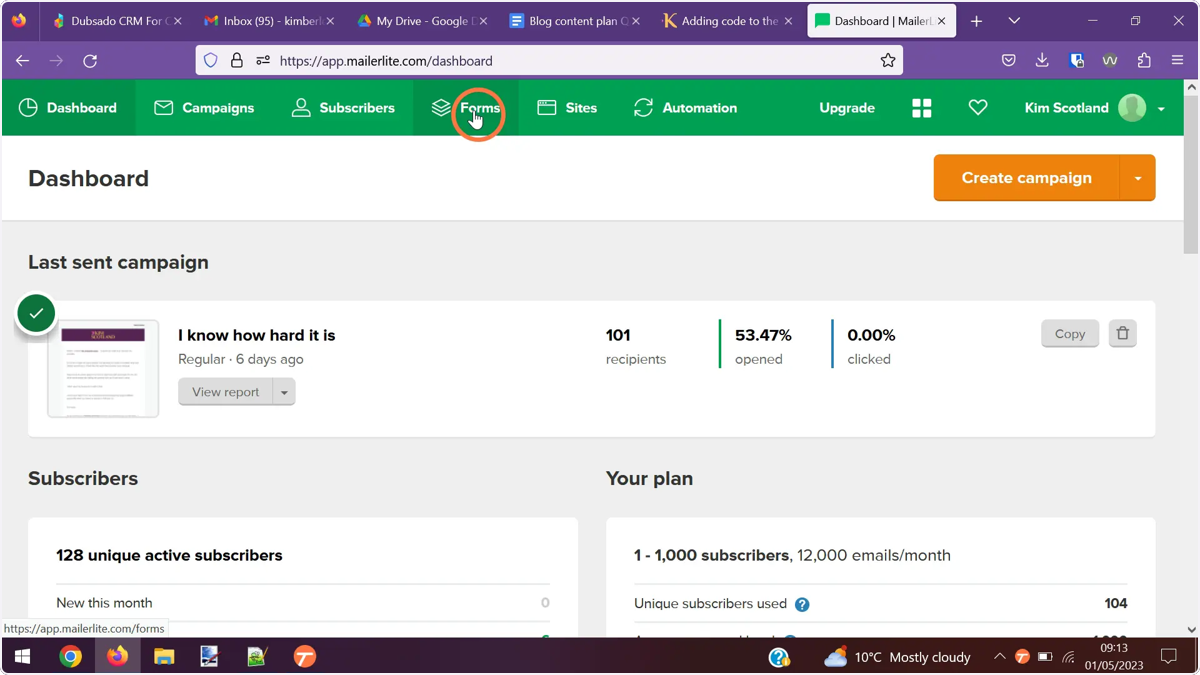Screen dimensions: 1200x675
Task: Go to the Subscribers section
Action: click(343, 108)
